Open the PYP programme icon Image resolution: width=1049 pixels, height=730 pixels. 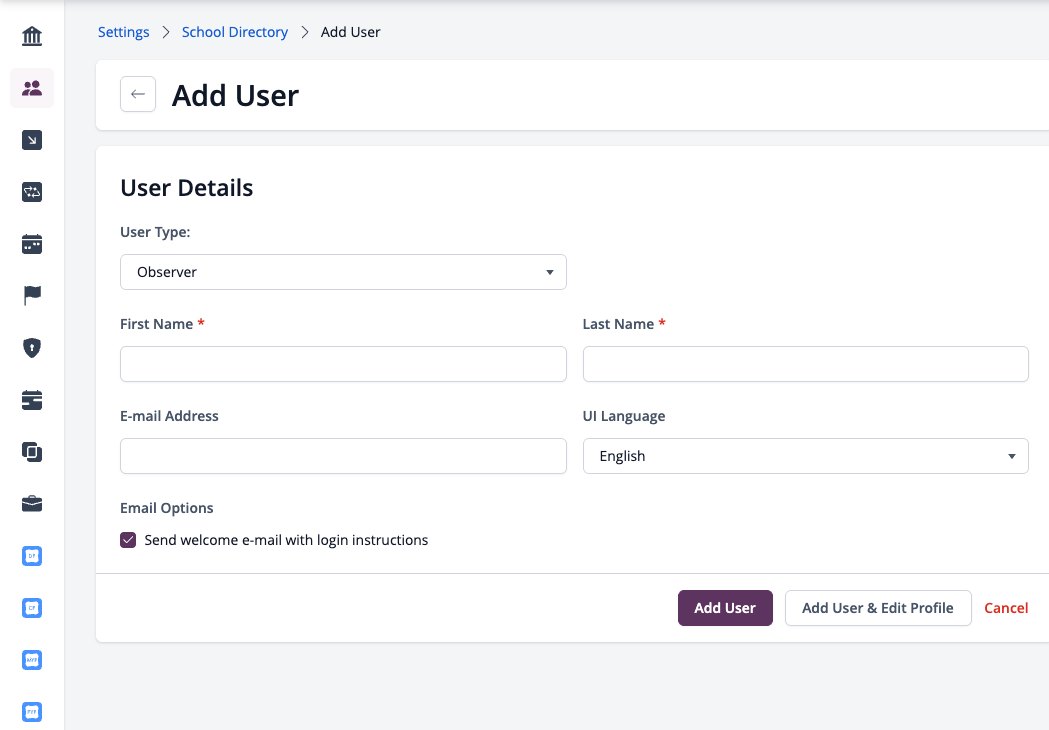coord(31,712)
